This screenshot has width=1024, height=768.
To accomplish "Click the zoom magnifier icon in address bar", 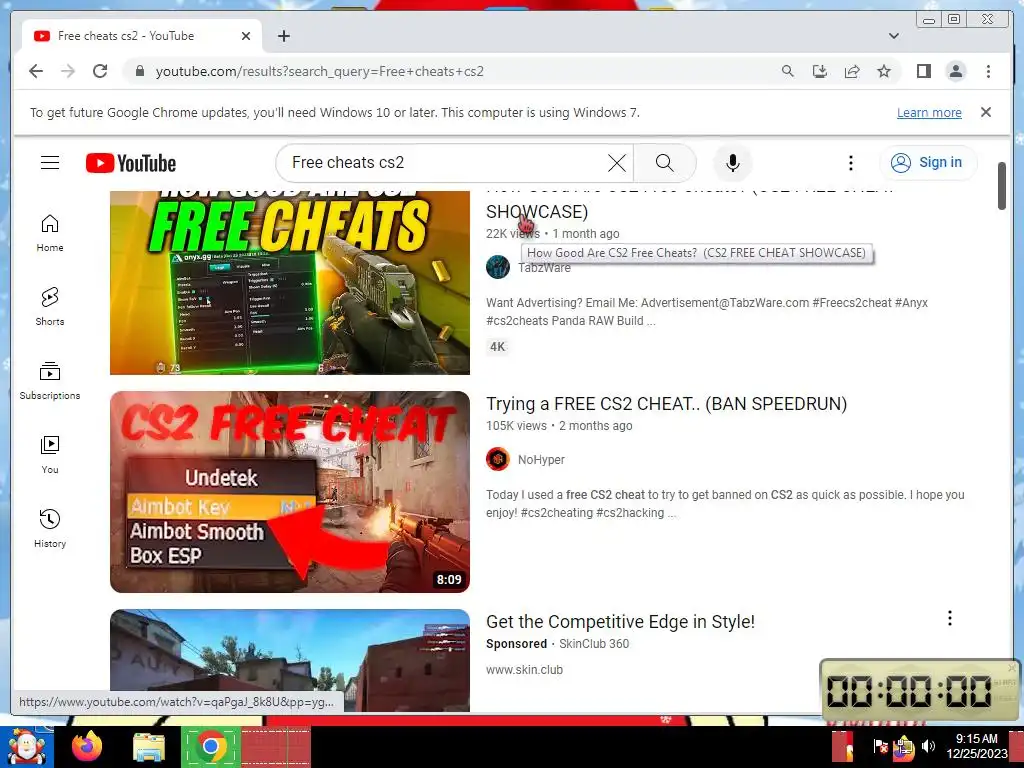I will point(788,71).
